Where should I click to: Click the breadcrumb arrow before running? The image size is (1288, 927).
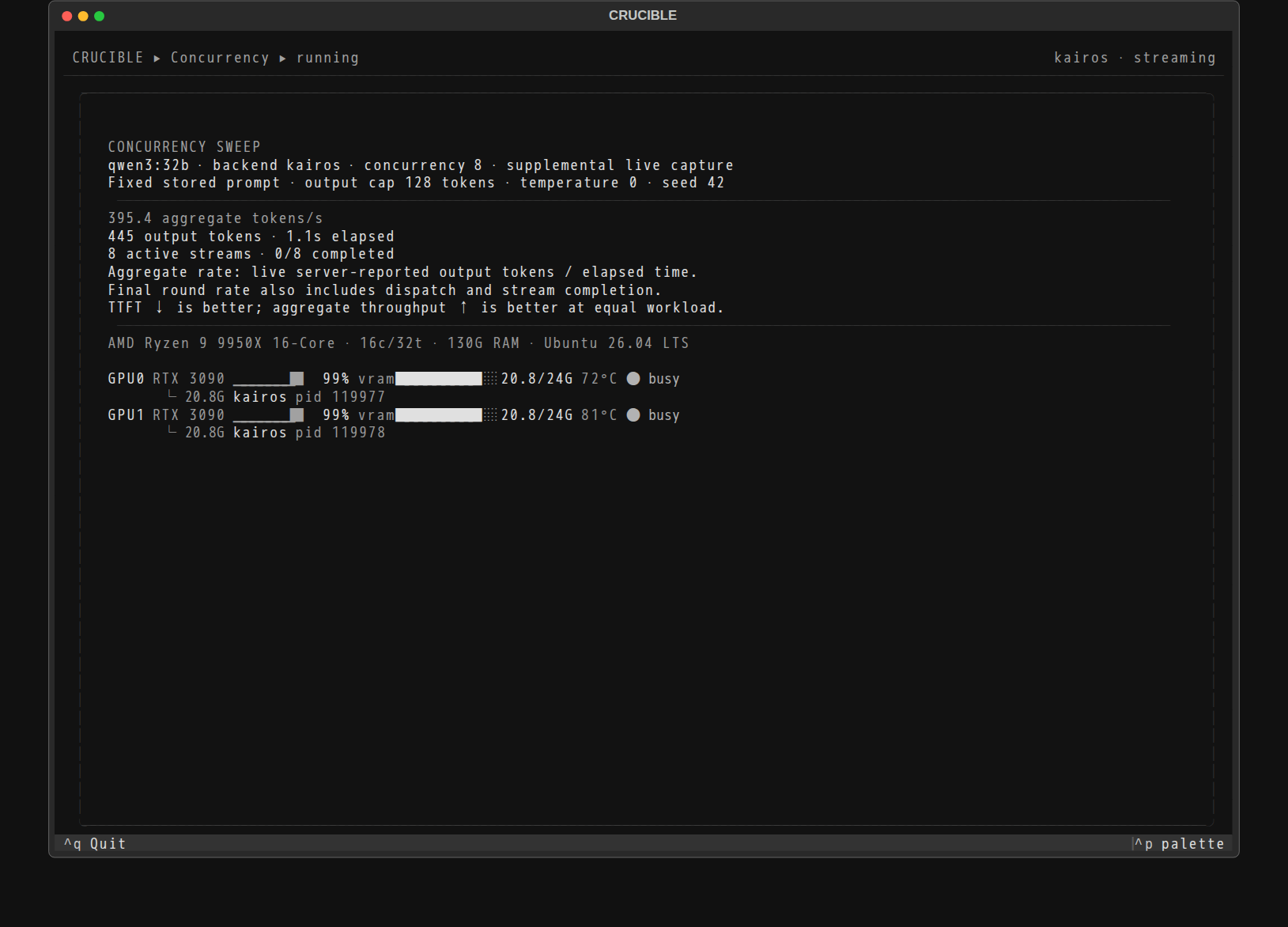pos(283,58)
